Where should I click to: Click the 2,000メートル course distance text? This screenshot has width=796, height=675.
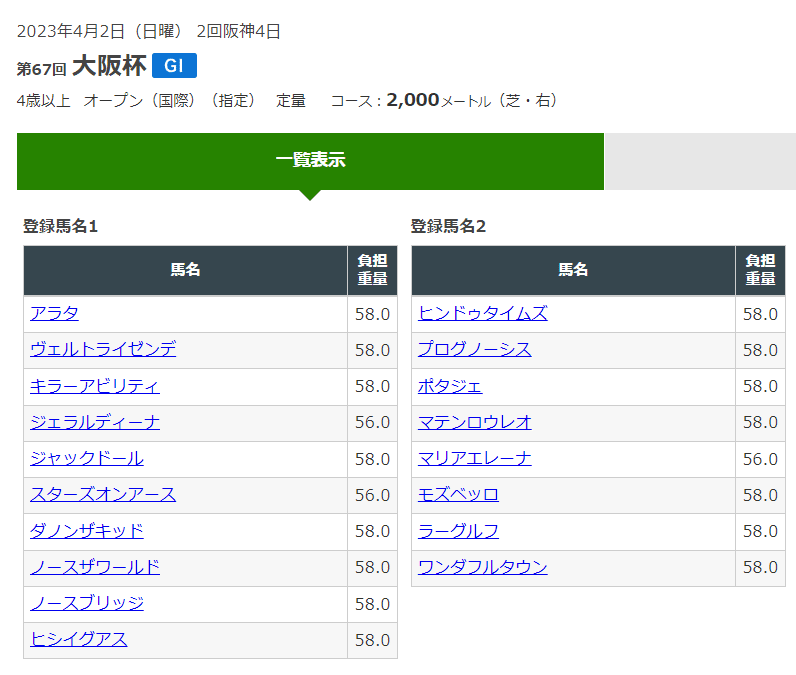439,100
